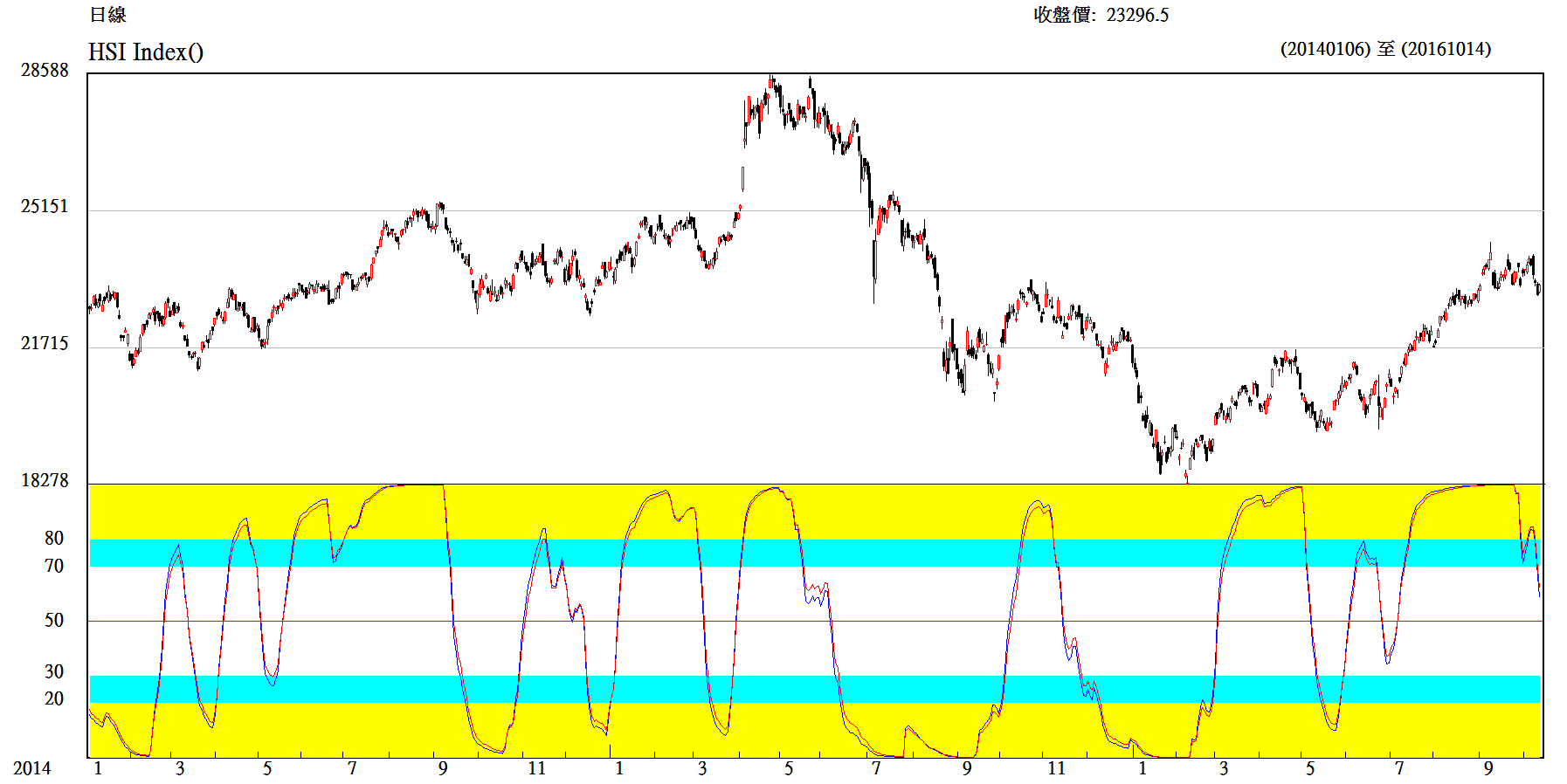Click the 50 oscillator midline label
This screenshot has height=784, width=1567.
pyautogui.click(x=54, y=621)
